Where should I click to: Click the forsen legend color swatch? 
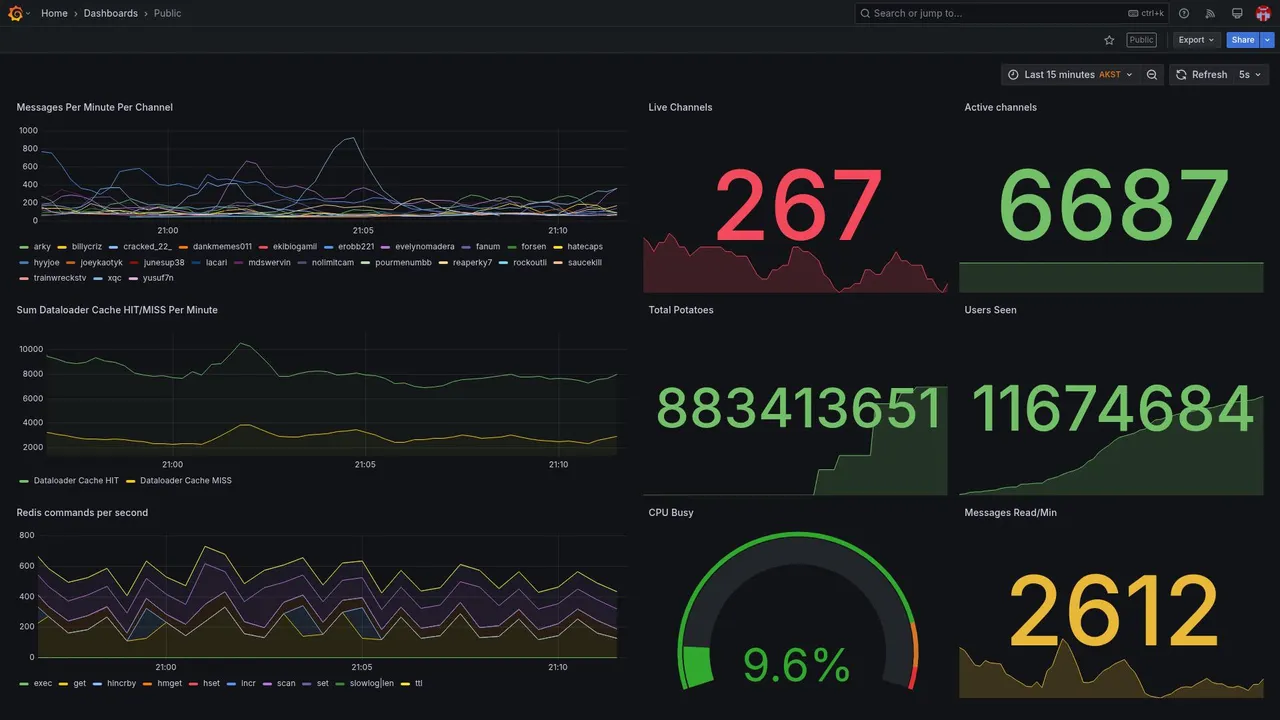[x=513, y=247]
